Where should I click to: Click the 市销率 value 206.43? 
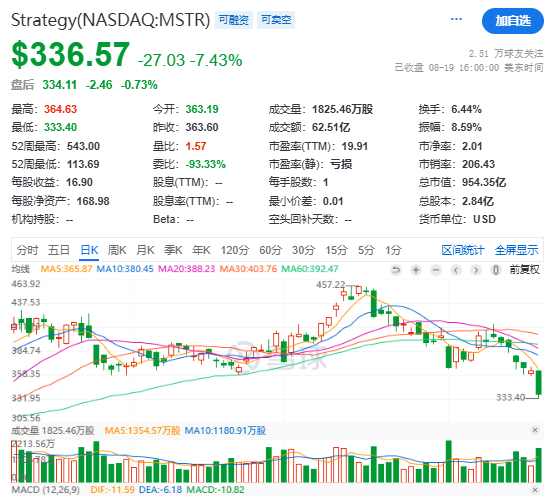click(x=478, y=164)
